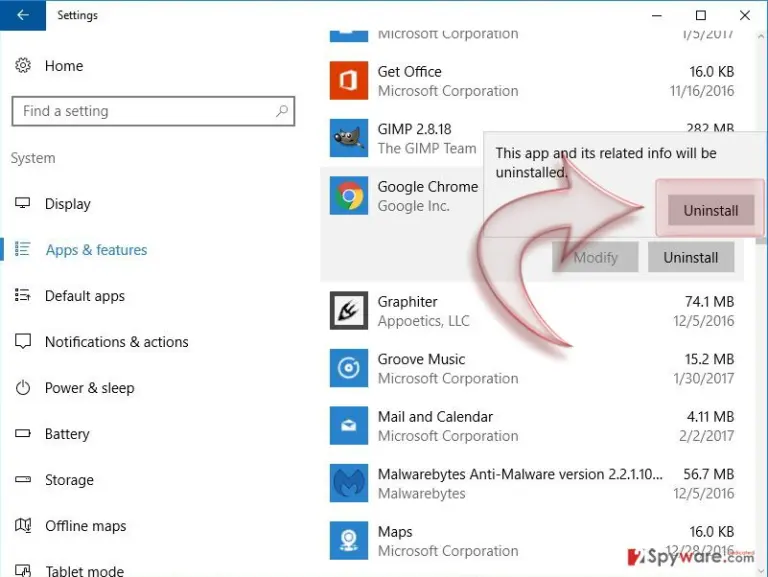The image size is (768, 577).
Task: Select the Maps app icon
Action: [x=349, y=540]
